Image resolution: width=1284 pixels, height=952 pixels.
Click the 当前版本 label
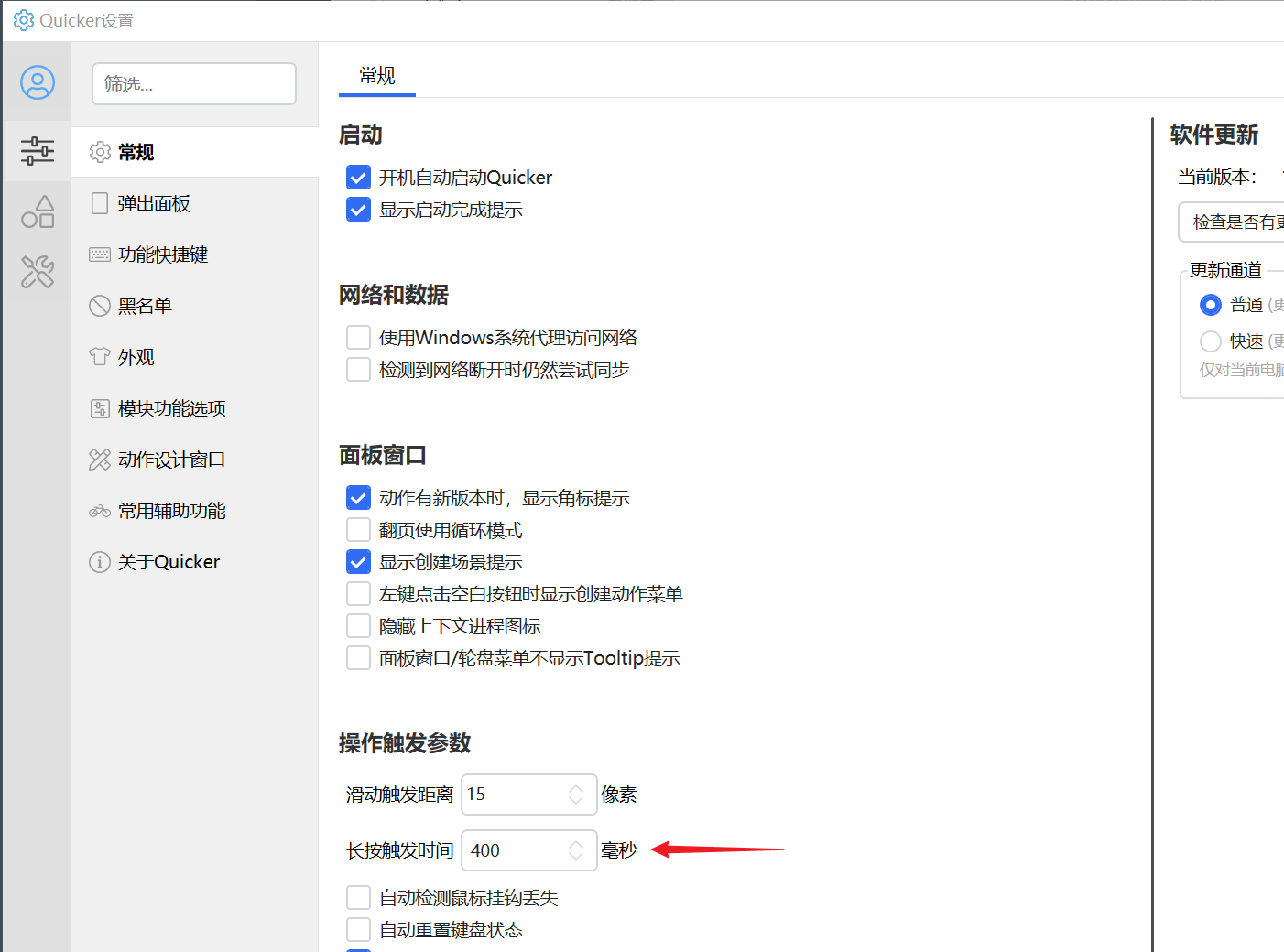click(x=1217, y=178)
